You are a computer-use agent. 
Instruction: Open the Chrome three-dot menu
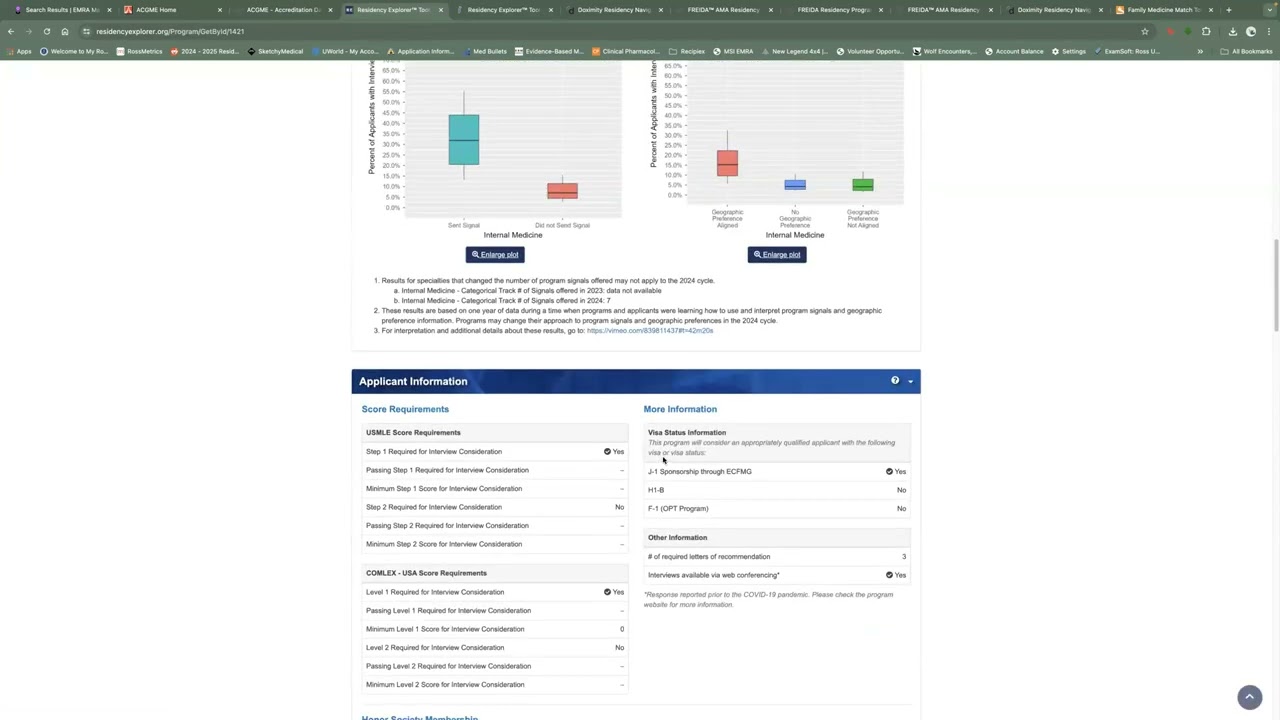1268,31
